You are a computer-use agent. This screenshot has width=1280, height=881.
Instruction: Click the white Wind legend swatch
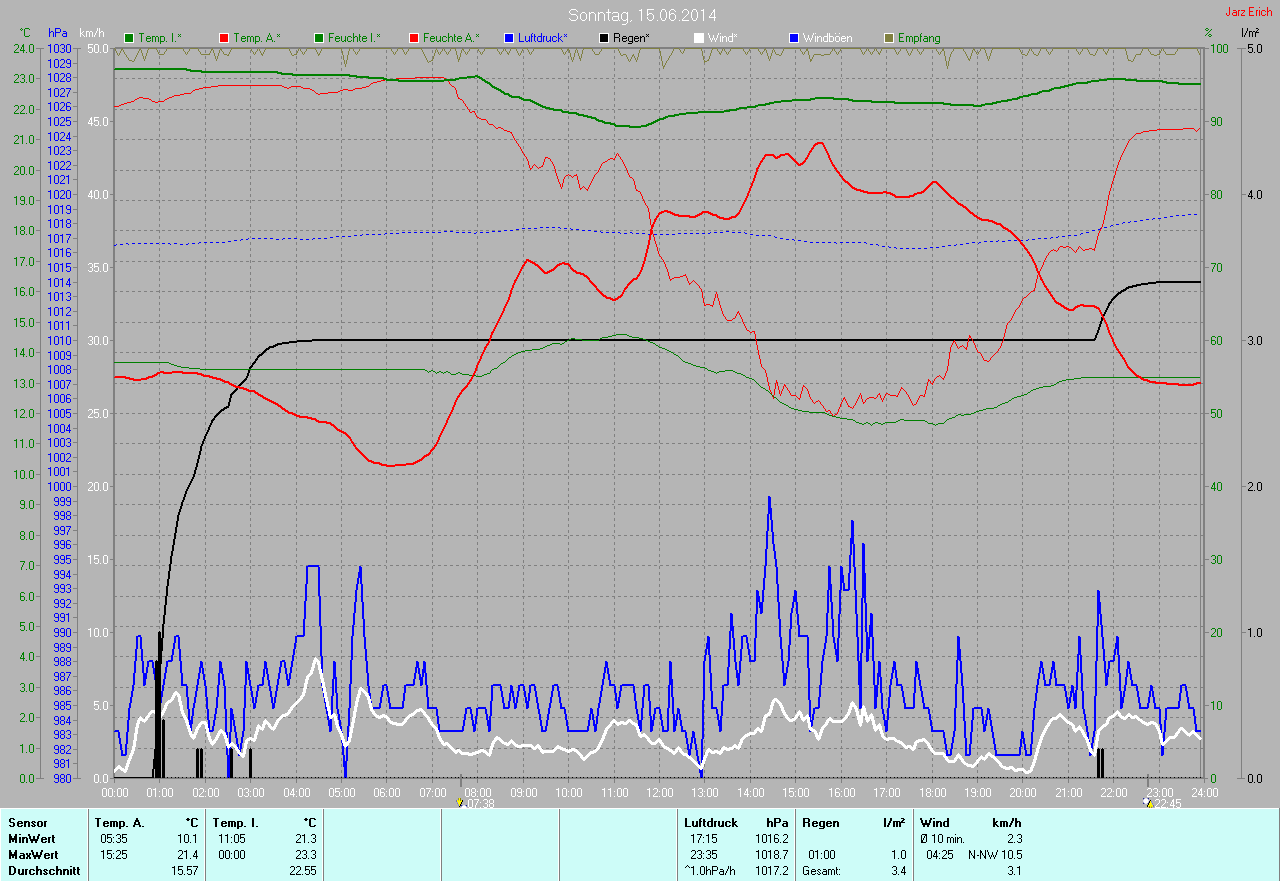click(699, 38)
